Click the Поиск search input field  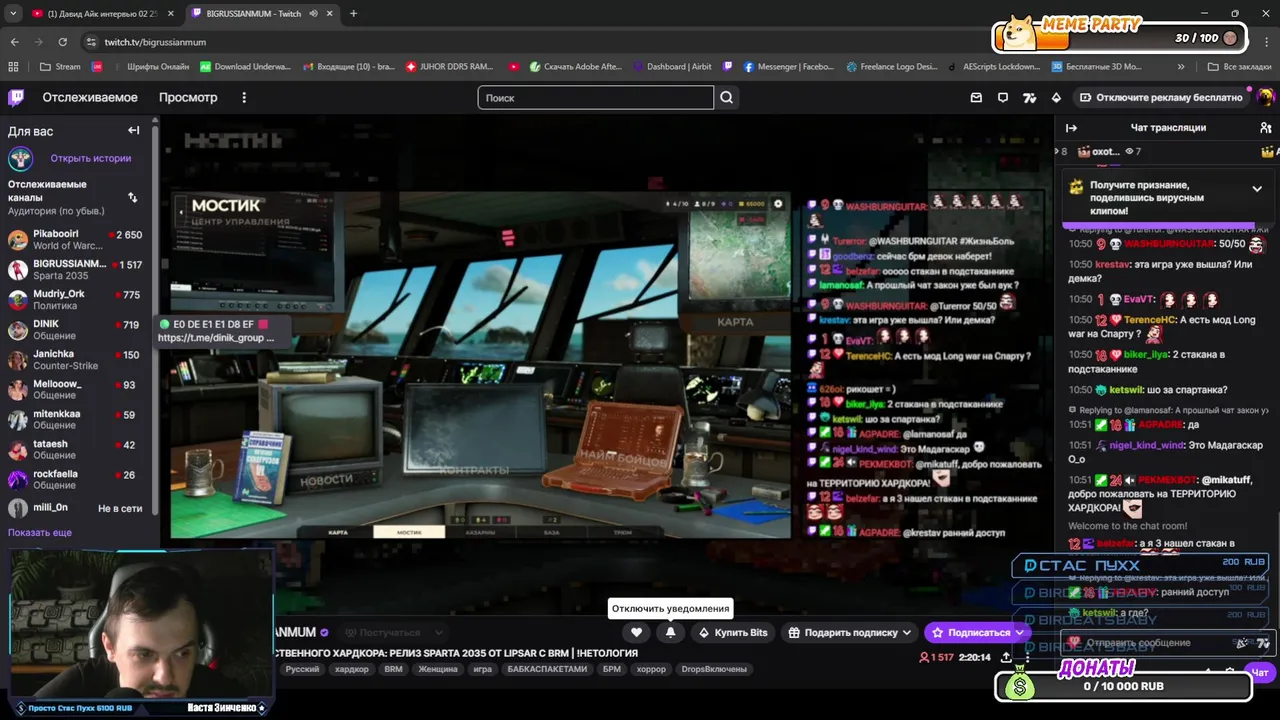point(596,97)
